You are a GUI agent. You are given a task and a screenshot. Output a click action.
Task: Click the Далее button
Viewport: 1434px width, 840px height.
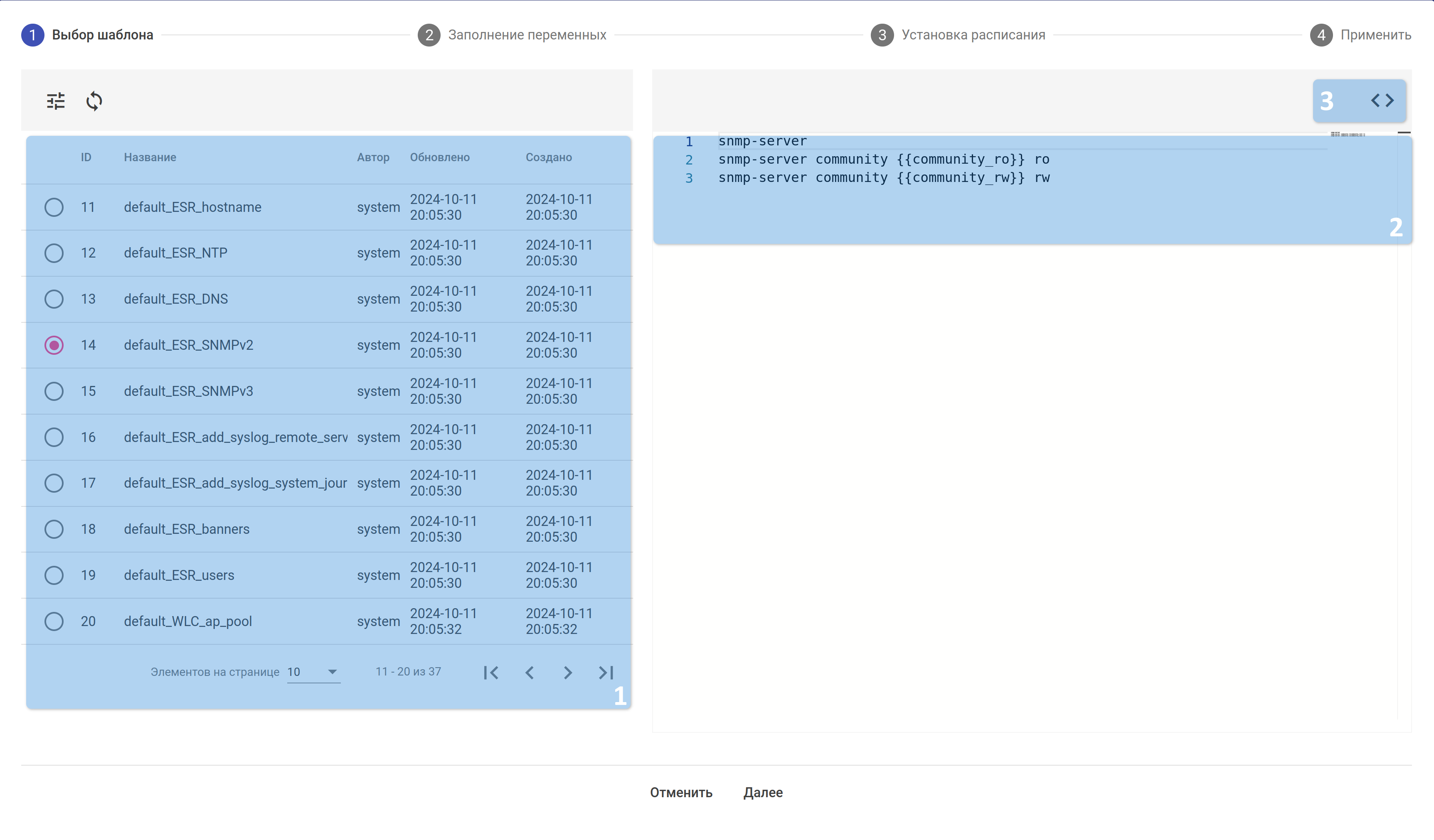click(x=763, y=792)
